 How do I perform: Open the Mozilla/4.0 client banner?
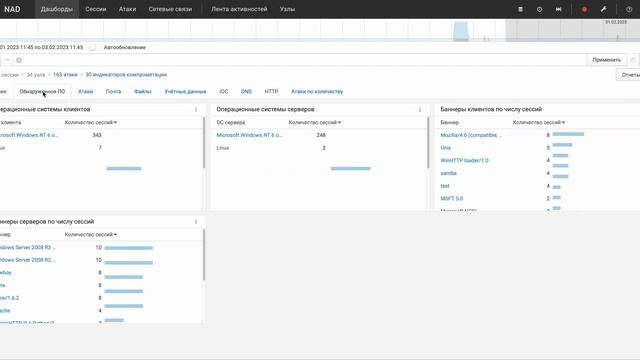tap(471, 135)
